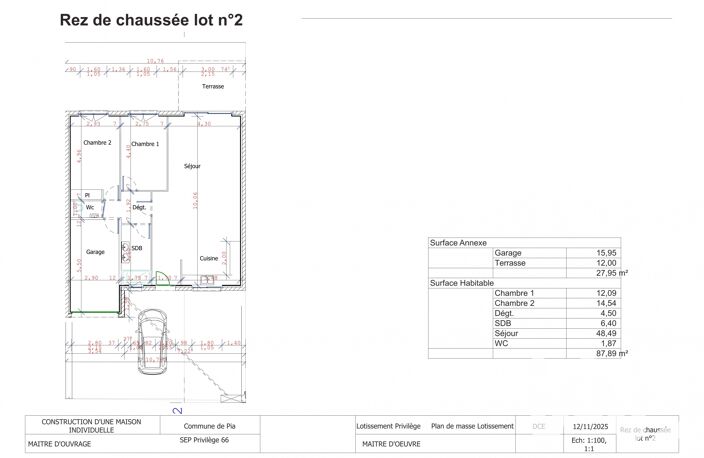The height and width of the screenshot is (458, 704).
Task: Click the scale 'Ech: 1:100, 1:1'
Action: 589,445
